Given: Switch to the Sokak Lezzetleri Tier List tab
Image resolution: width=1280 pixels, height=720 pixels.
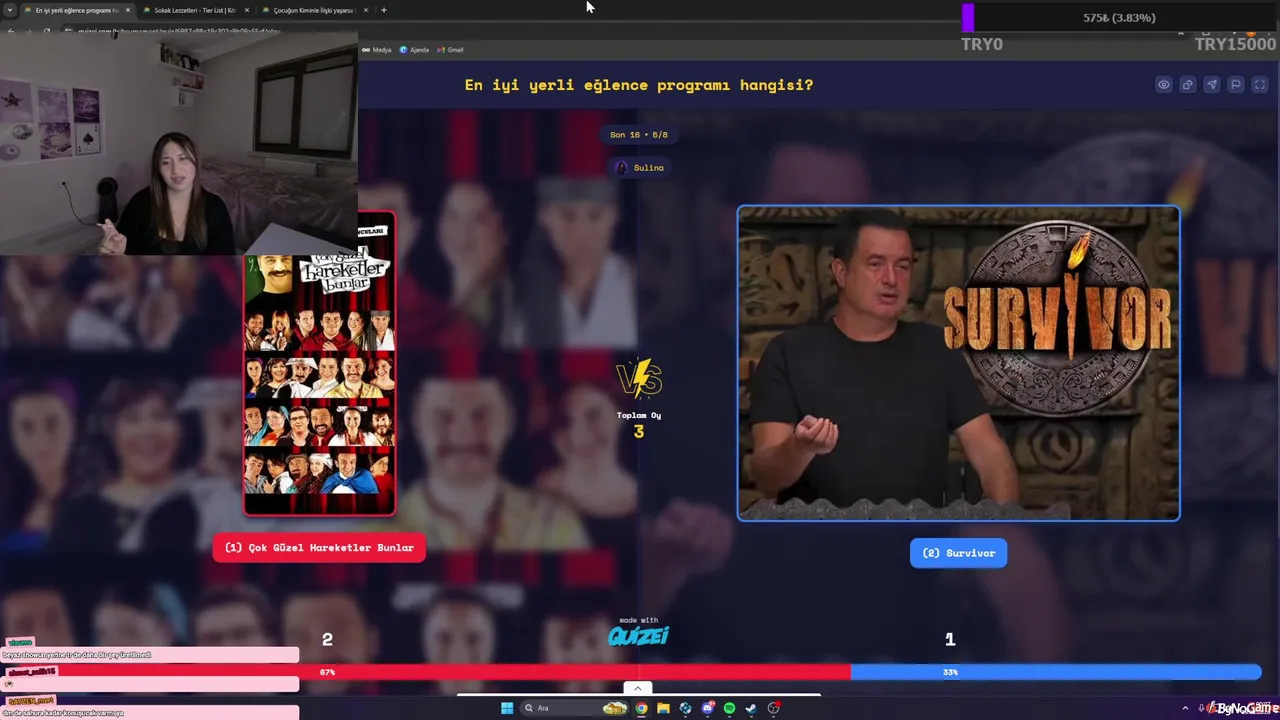Looking at the screenshot, I should (195, 10).
